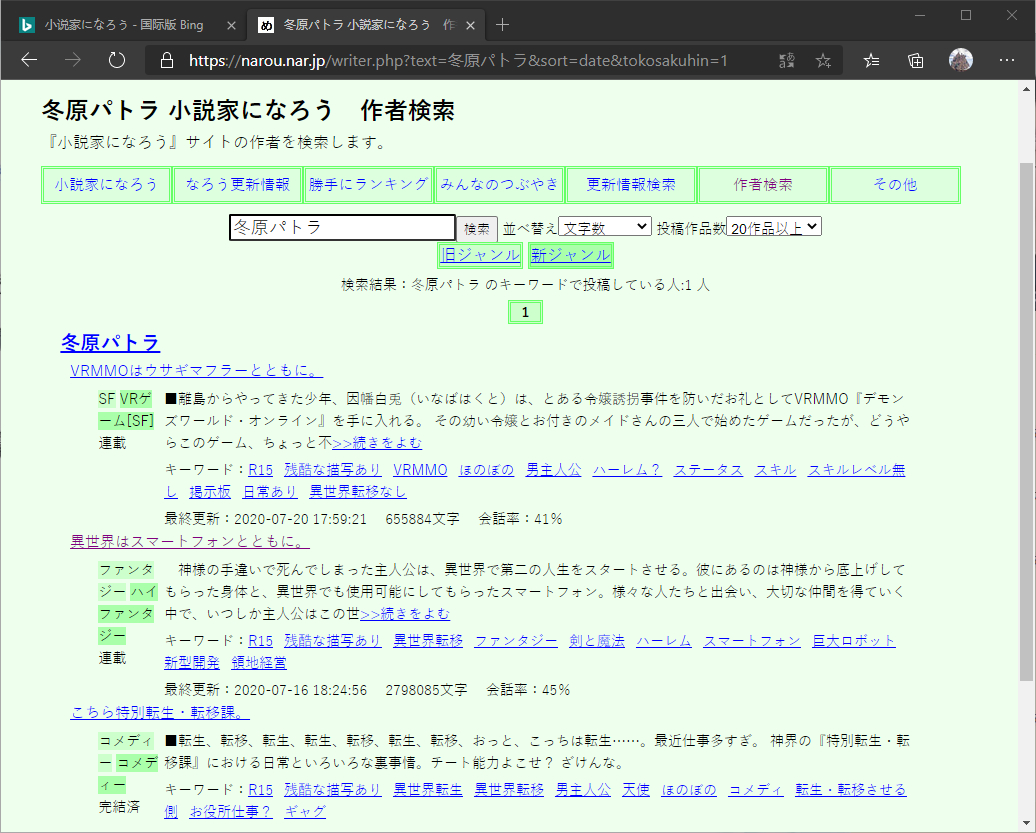The image size is (1036, 833).
Task: Click the ファンタジー keyword link
Action: pos(516,641)
